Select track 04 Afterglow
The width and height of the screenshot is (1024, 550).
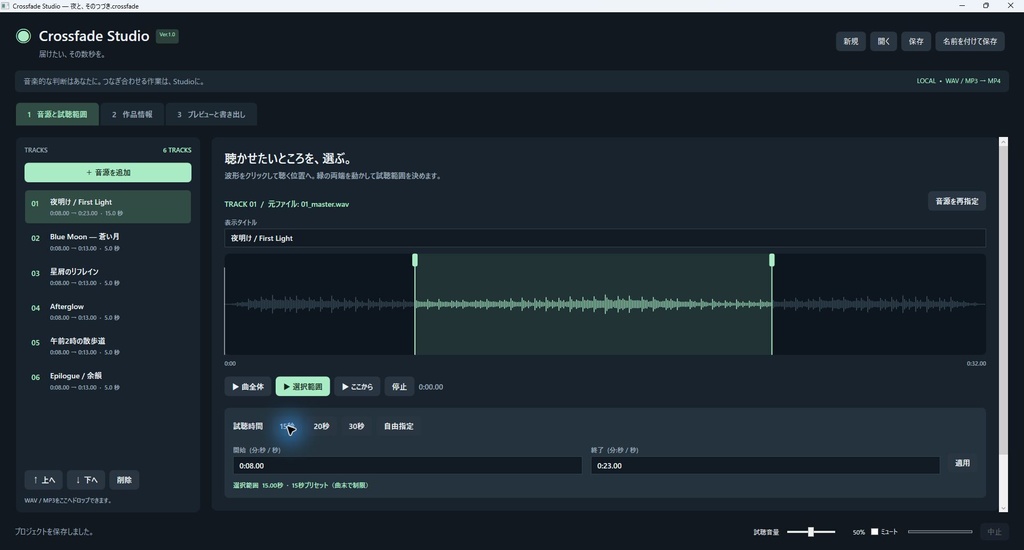(108, 312)
